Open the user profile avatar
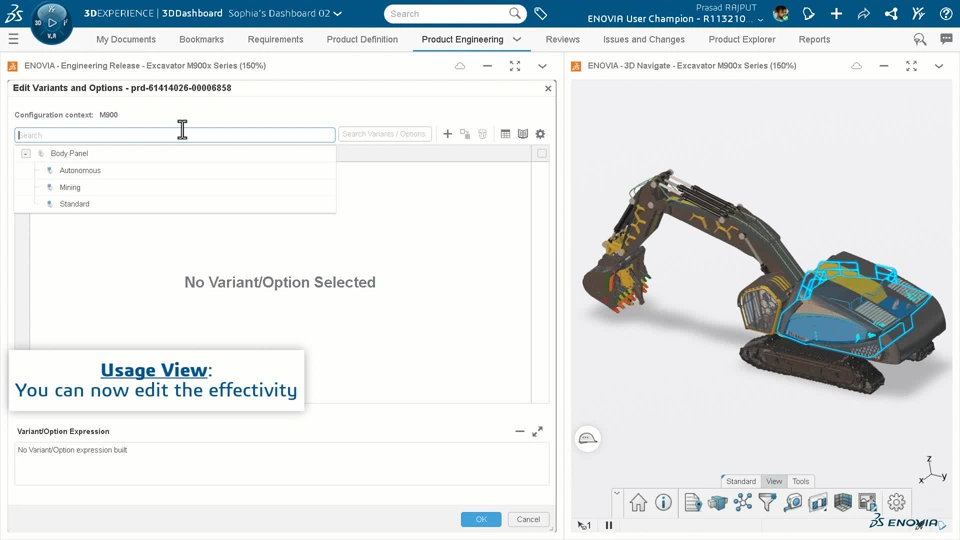 pos(781,13)
